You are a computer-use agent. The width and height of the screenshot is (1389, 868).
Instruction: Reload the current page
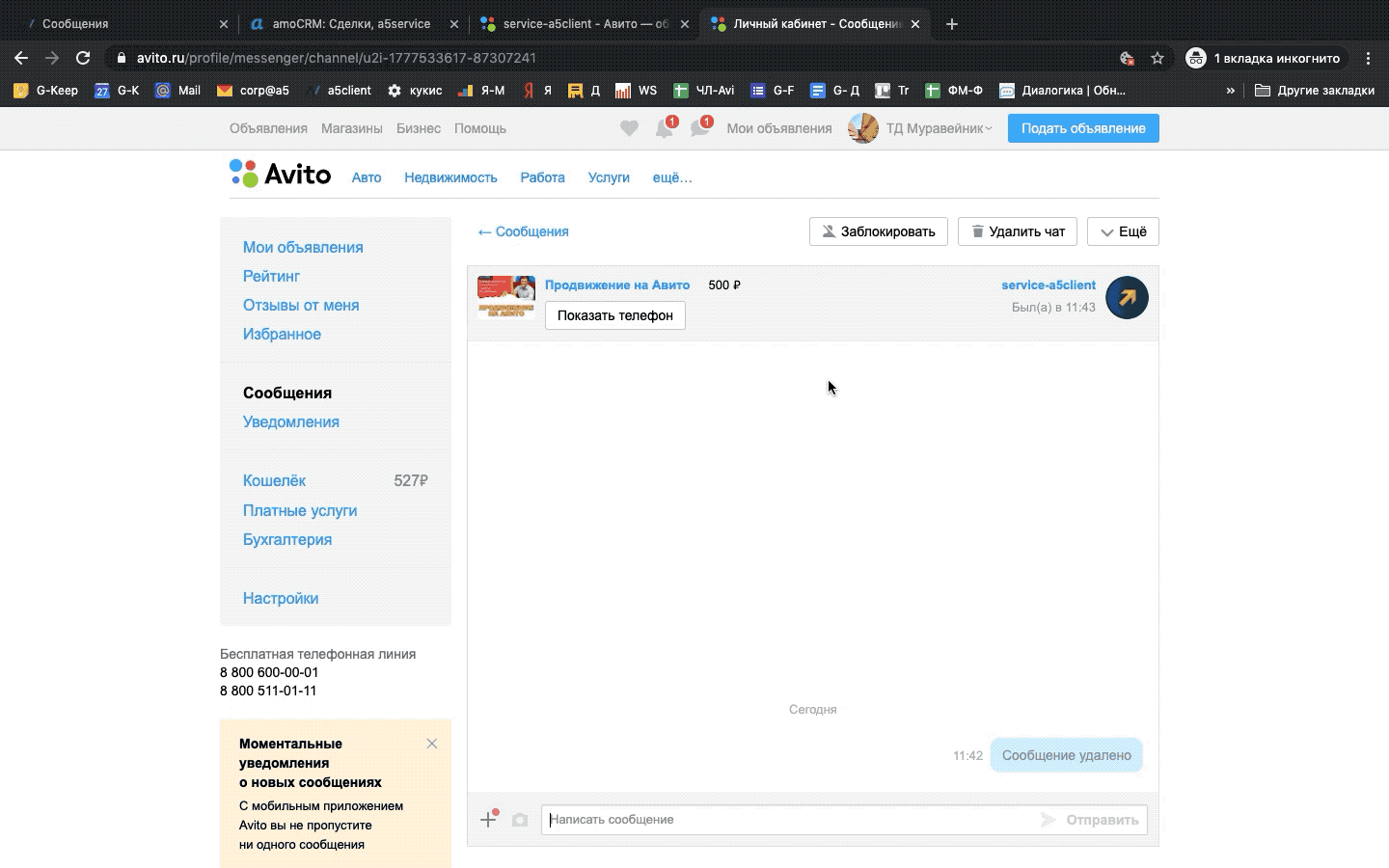(83, 58)
